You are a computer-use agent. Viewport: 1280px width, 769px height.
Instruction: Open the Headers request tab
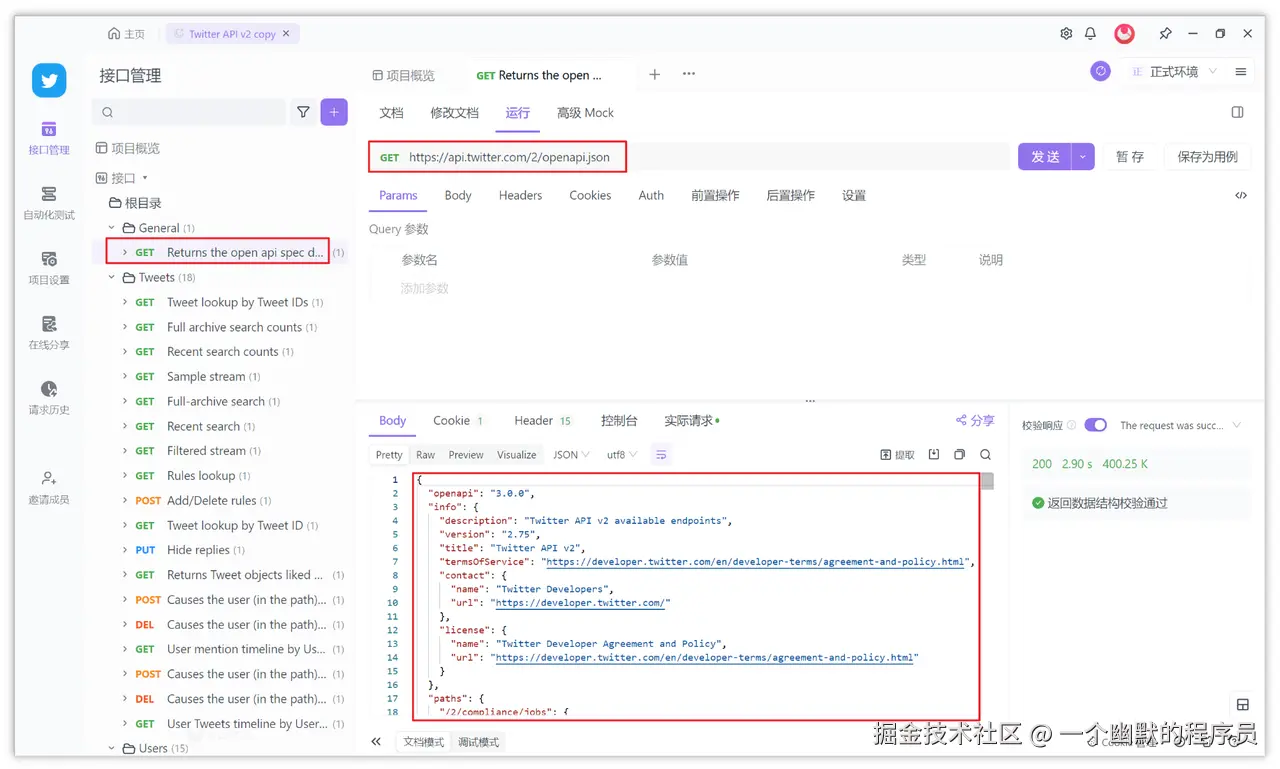[521, 195]
